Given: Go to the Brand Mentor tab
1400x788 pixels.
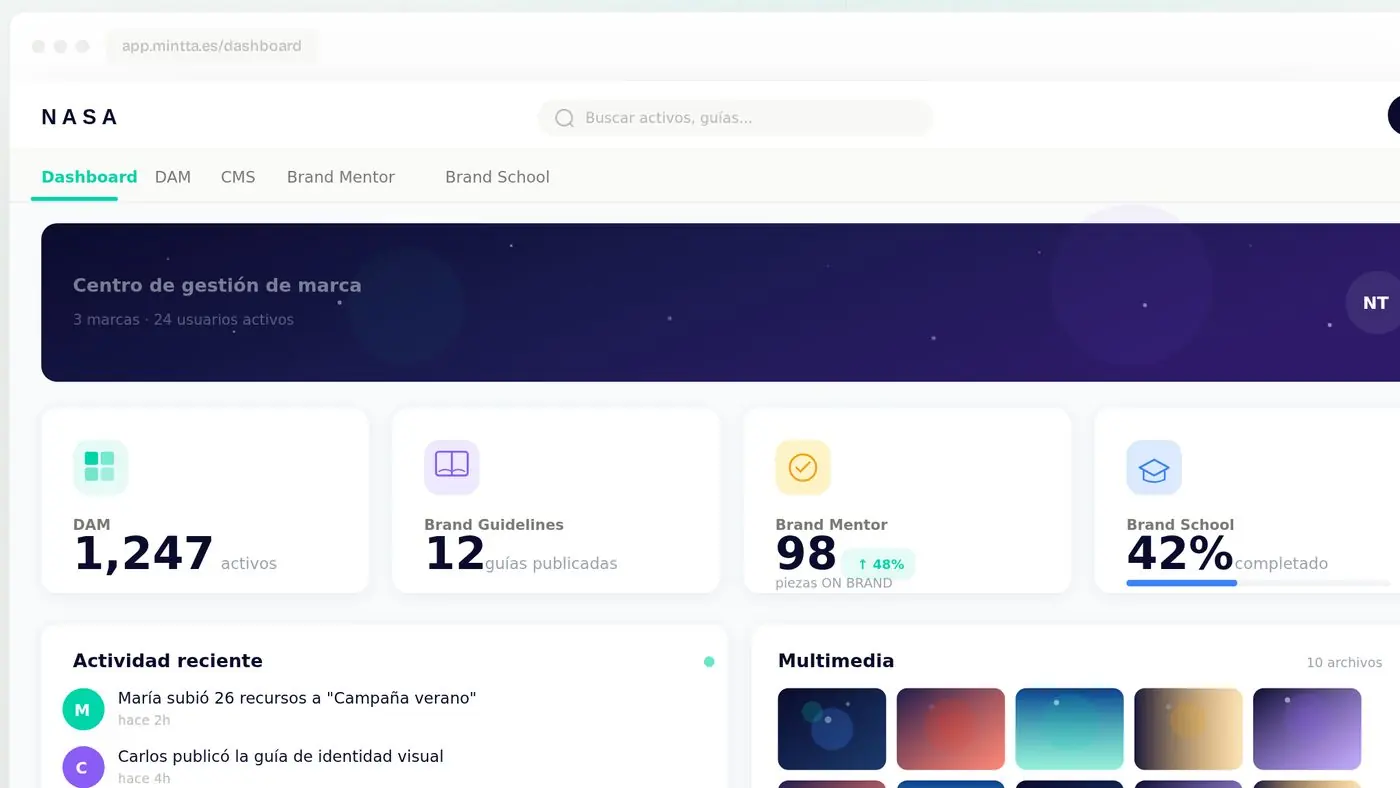Looking at the screenshot, I should [x=341, y=177].
